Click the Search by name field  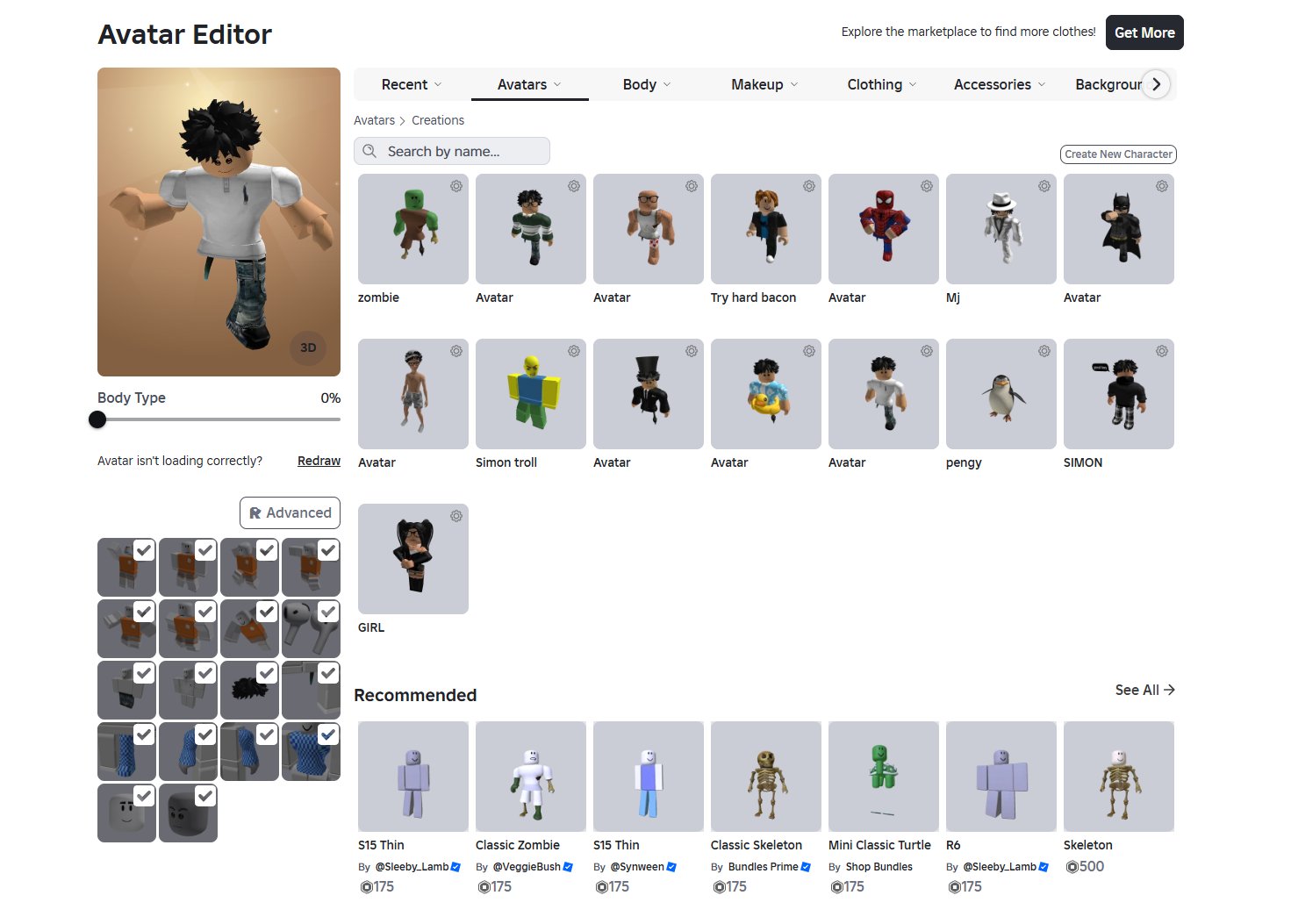click(452, 151)
